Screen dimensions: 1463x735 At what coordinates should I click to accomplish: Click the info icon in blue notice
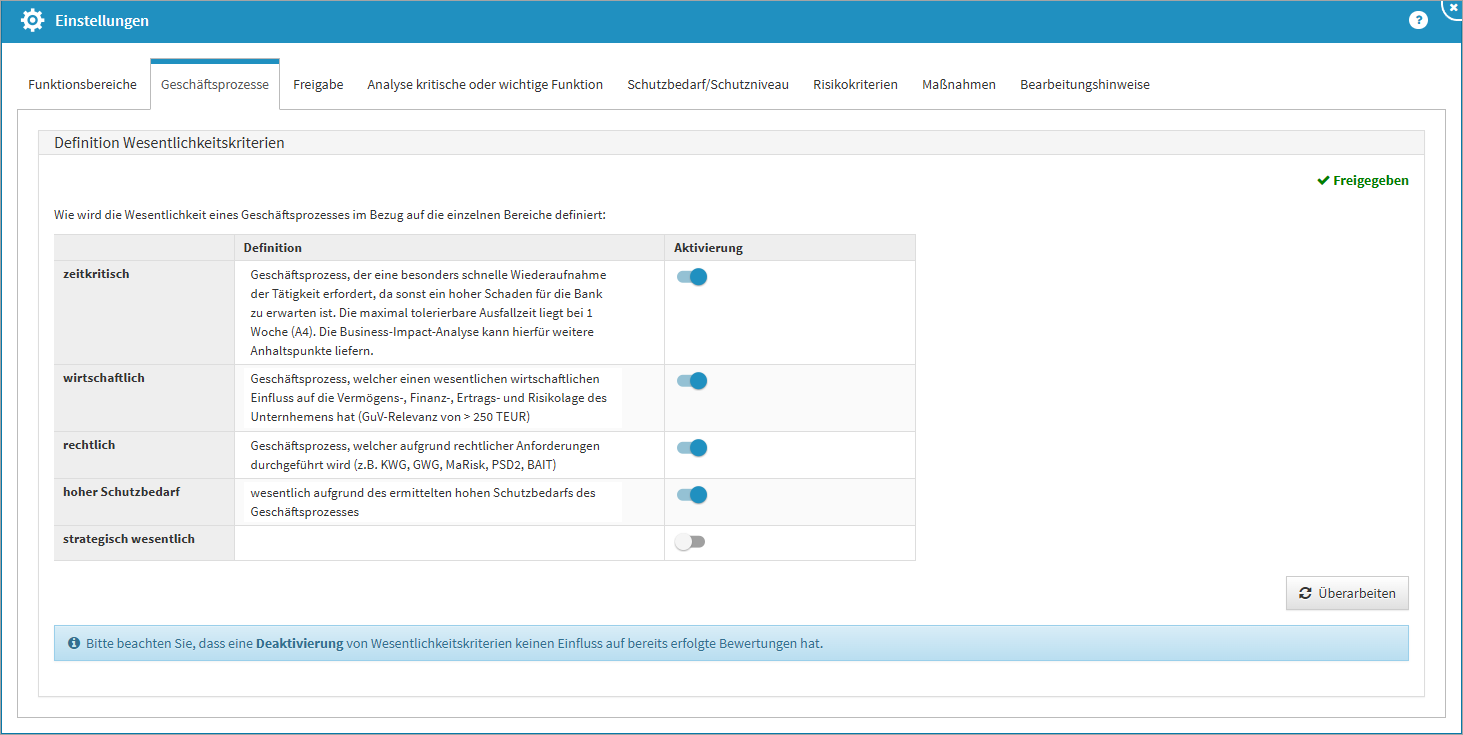tap(74, 643)
